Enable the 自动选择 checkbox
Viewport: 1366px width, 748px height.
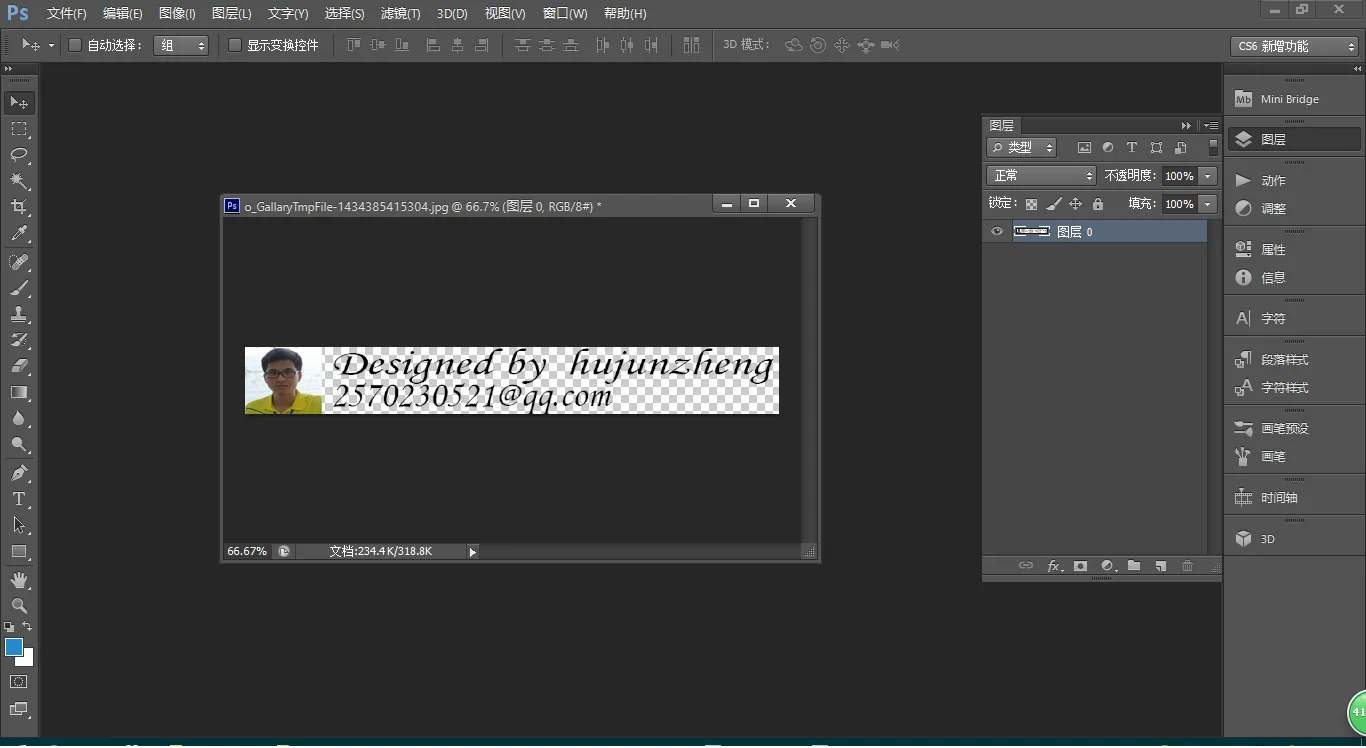click(x=75, y=45)
